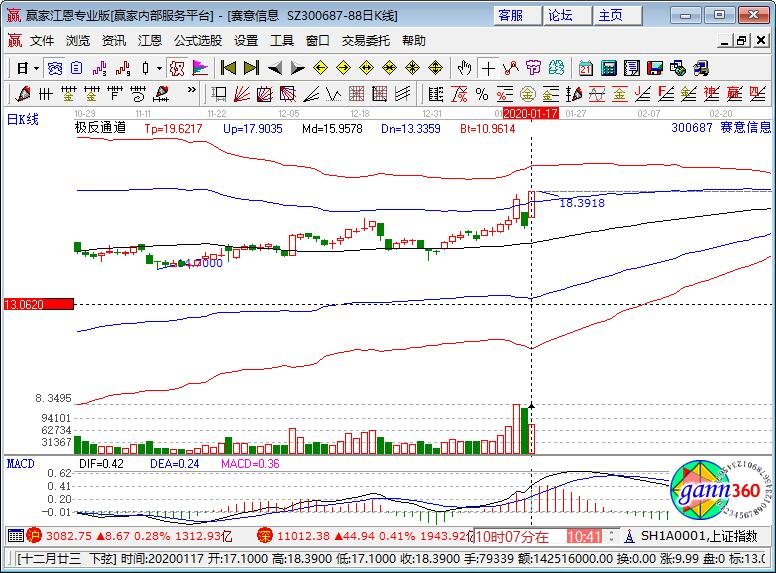The width and height of the screenshot is (776, 573).
Task: Open the 文件 menu
Action: [42, 41]
